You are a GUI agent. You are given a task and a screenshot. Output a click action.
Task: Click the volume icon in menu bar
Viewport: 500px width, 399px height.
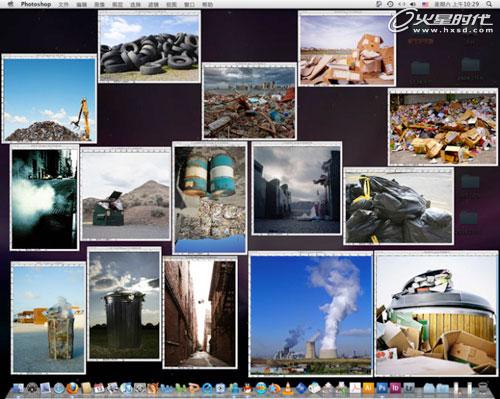point(413,4)
